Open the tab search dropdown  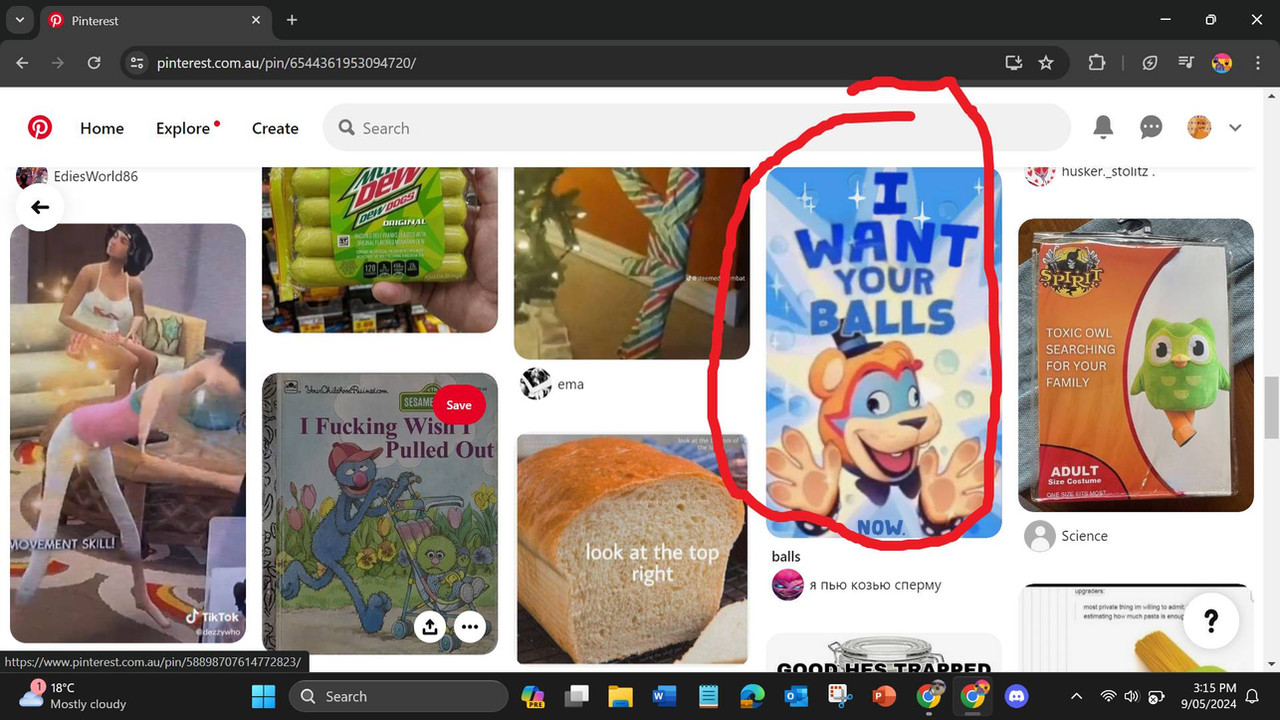point(19,20)
